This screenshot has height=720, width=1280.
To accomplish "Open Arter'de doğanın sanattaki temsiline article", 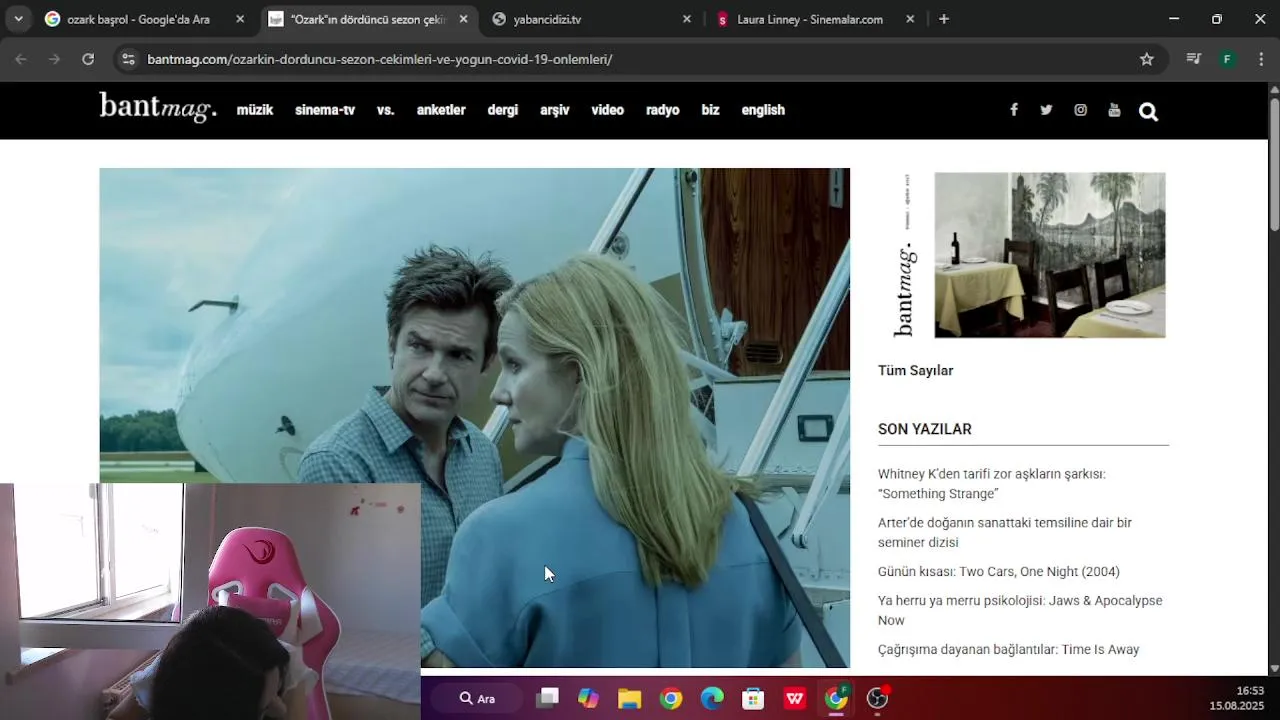I will coord(1005,533).
